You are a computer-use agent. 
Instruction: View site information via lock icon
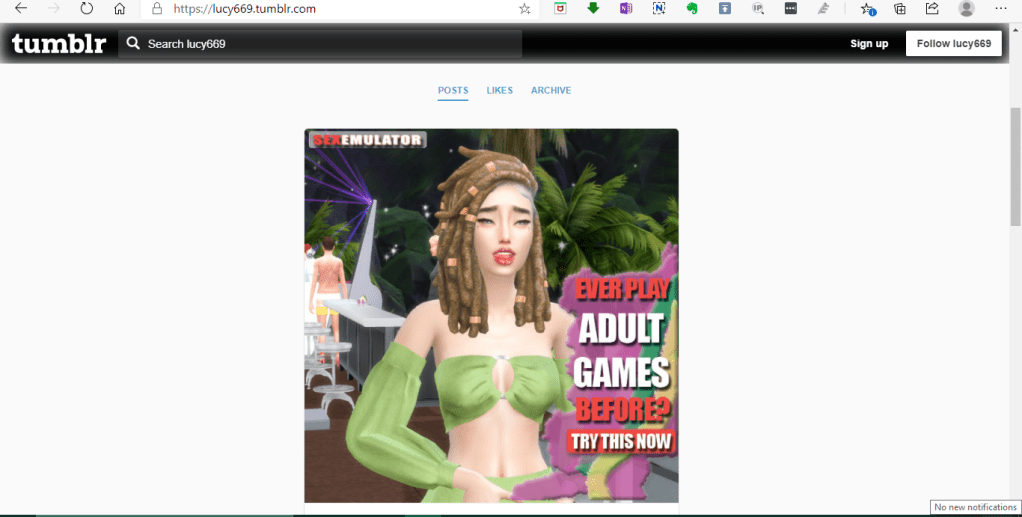(x=155, y=9)
